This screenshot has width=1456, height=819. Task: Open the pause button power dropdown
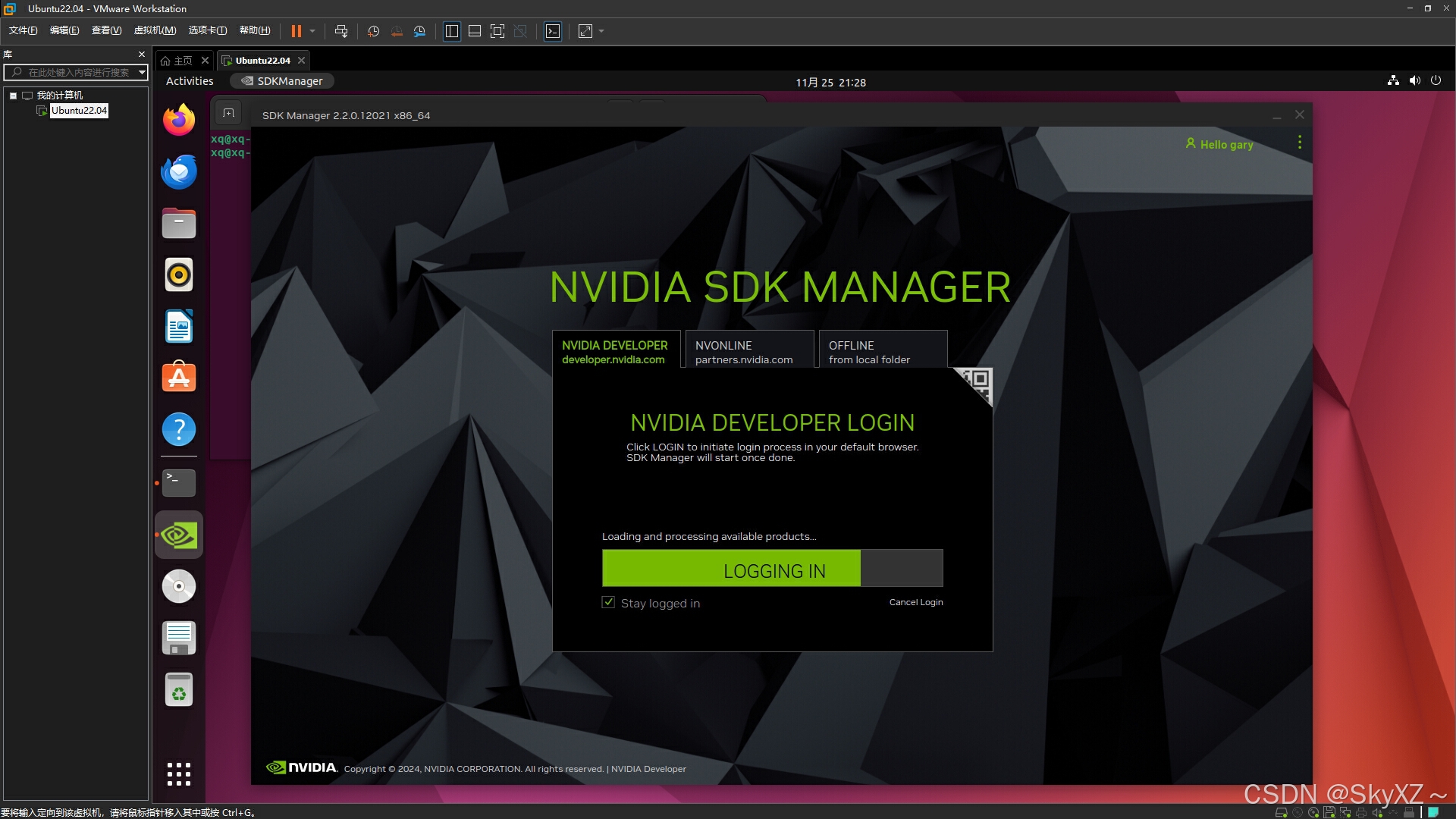312,31
